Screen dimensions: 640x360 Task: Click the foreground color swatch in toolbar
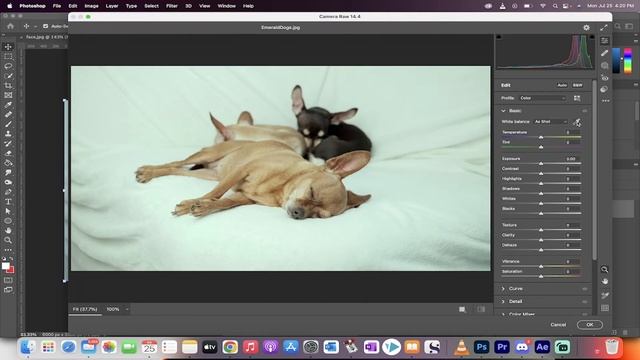(x=5, y=266)
